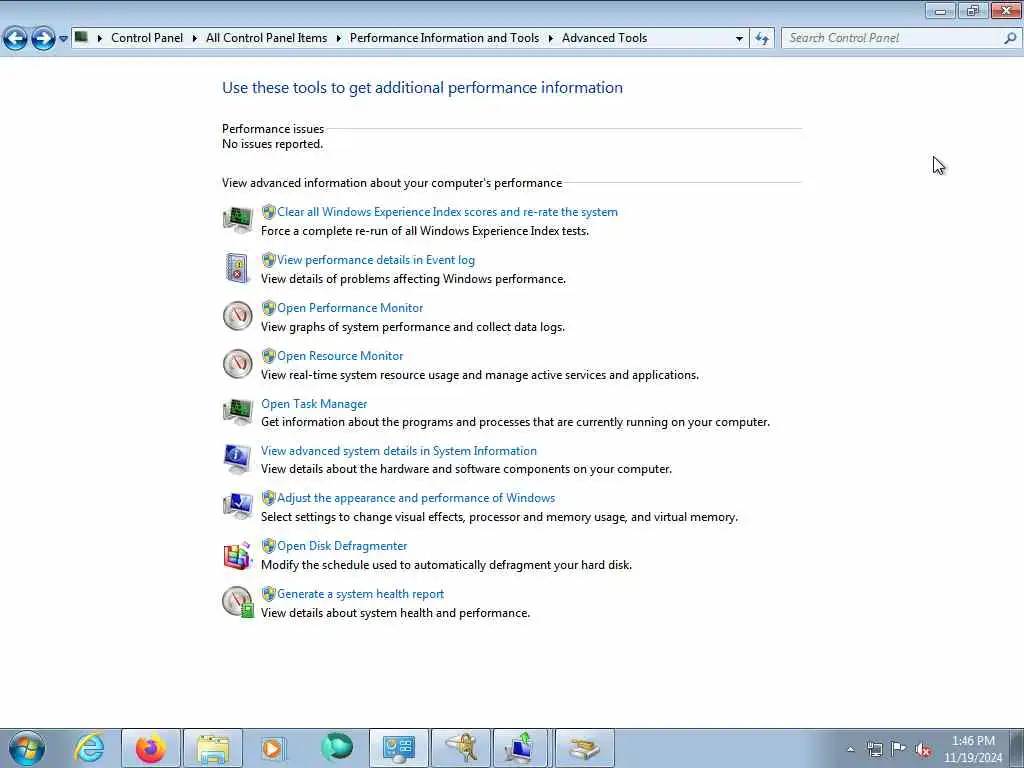Viewport: 1024px width, 768px height.
Task: Click Generate a system health report link
Action: [x=360, y=594]
